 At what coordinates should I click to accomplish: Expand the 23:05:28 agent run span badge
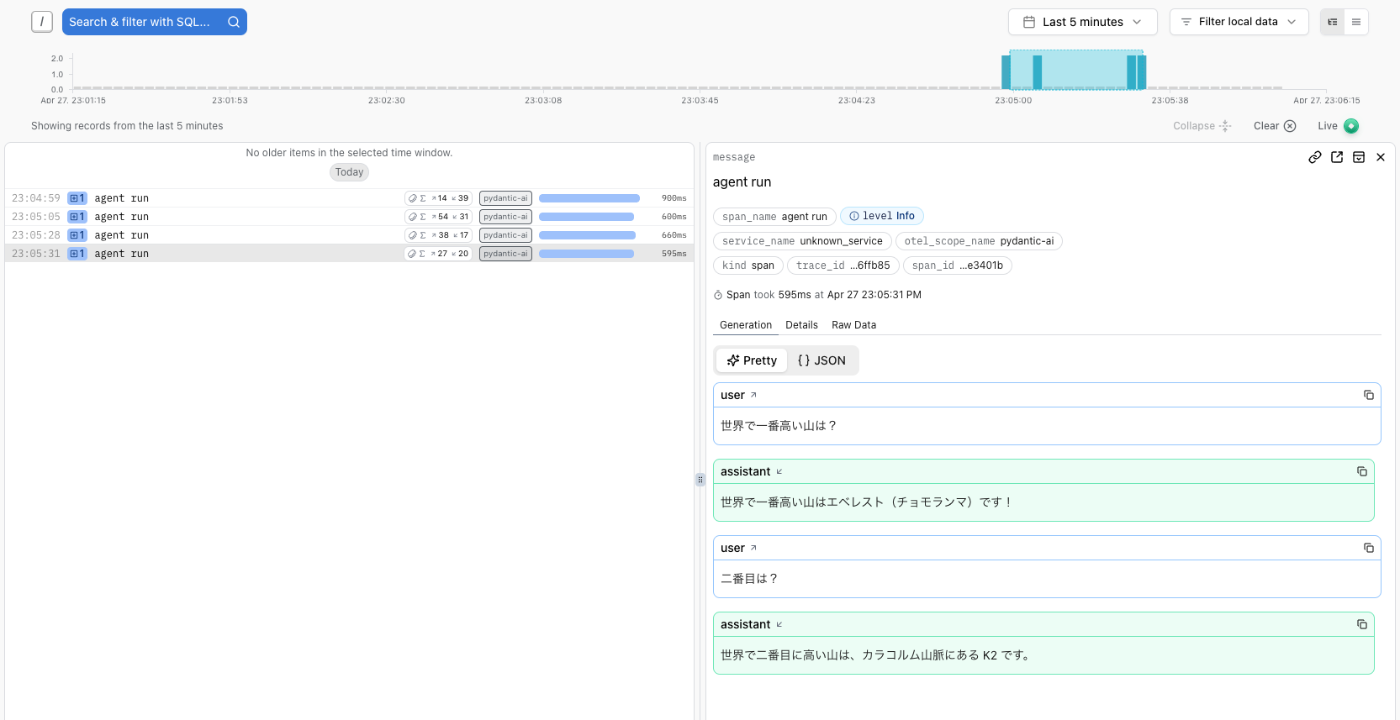coord(77,235)
